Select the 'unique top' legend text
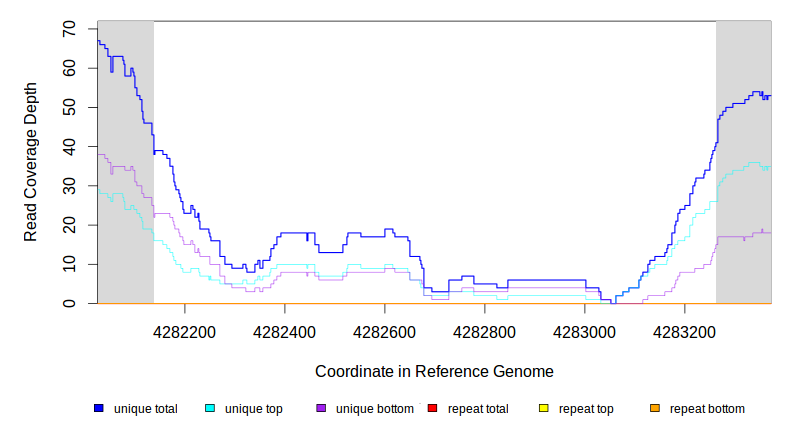This screenshot has height=432, width=792. click(253, 409)
